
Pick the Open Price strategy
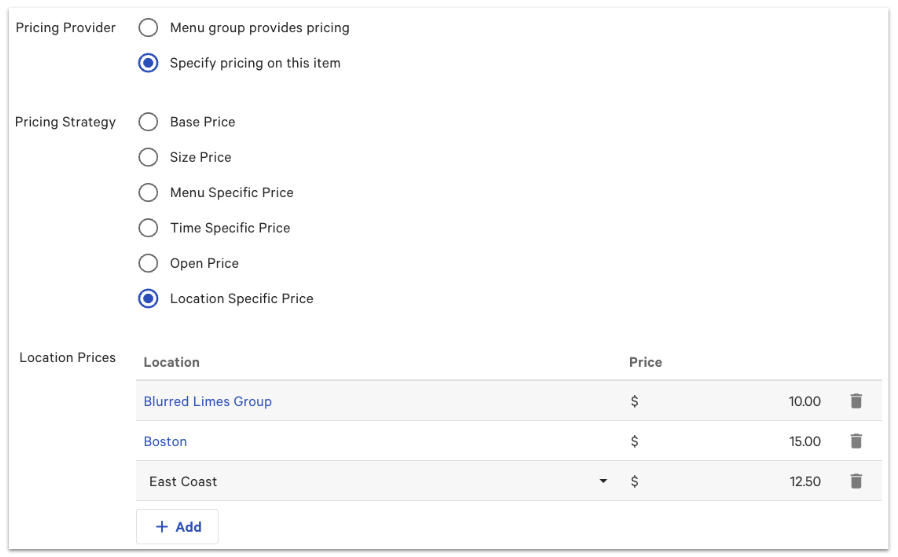point(148,263)
